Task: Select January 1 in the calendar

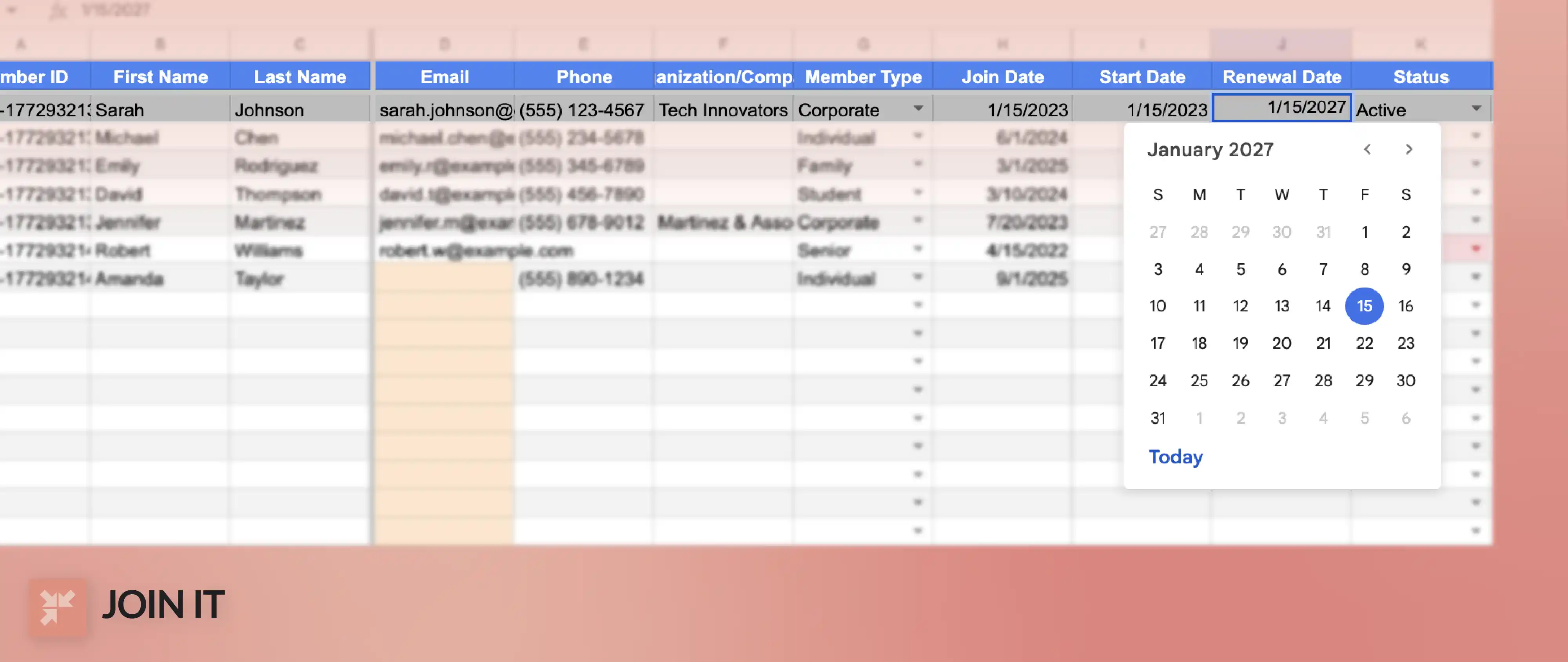Action: pyautogui.click(x=1365, y=232)
